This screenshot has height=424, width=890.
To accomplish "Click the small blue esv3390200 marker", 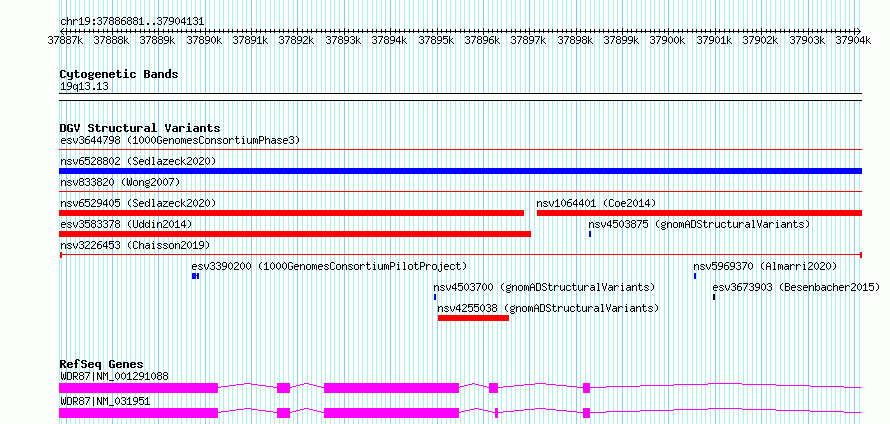I will click(195, 276).
